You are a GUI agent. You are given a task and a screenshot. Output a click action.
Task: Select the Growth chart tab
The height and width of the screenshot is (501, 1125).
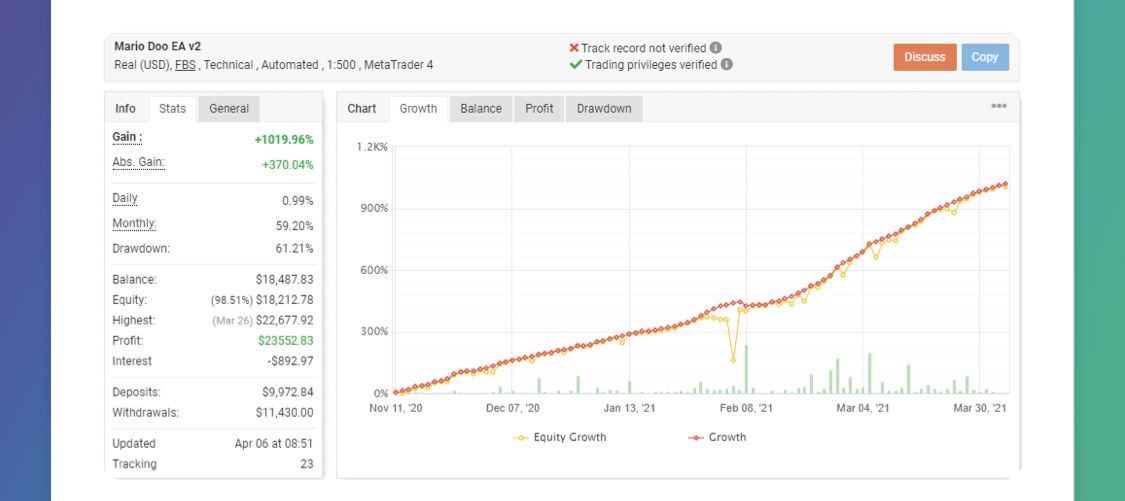tap(418, 108)
